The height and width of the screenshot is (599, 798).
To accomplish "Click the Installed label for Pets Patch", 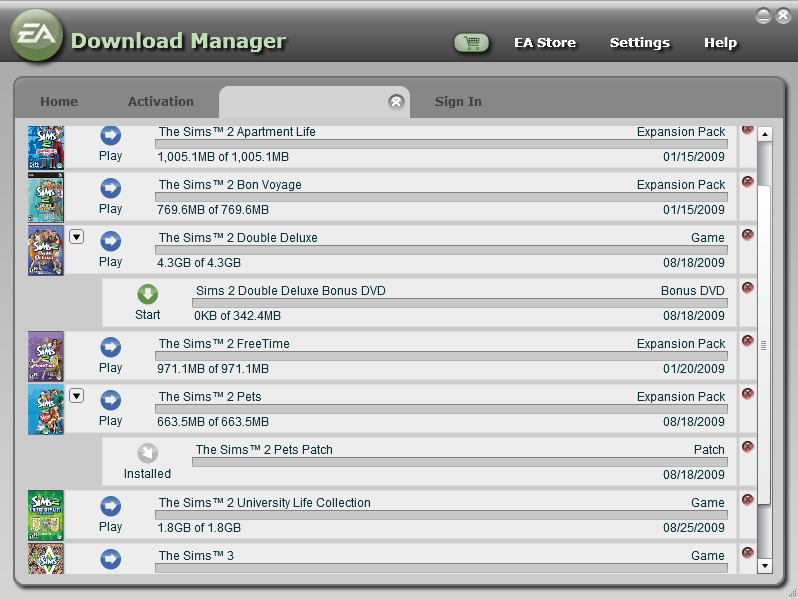I will (148, 474).
